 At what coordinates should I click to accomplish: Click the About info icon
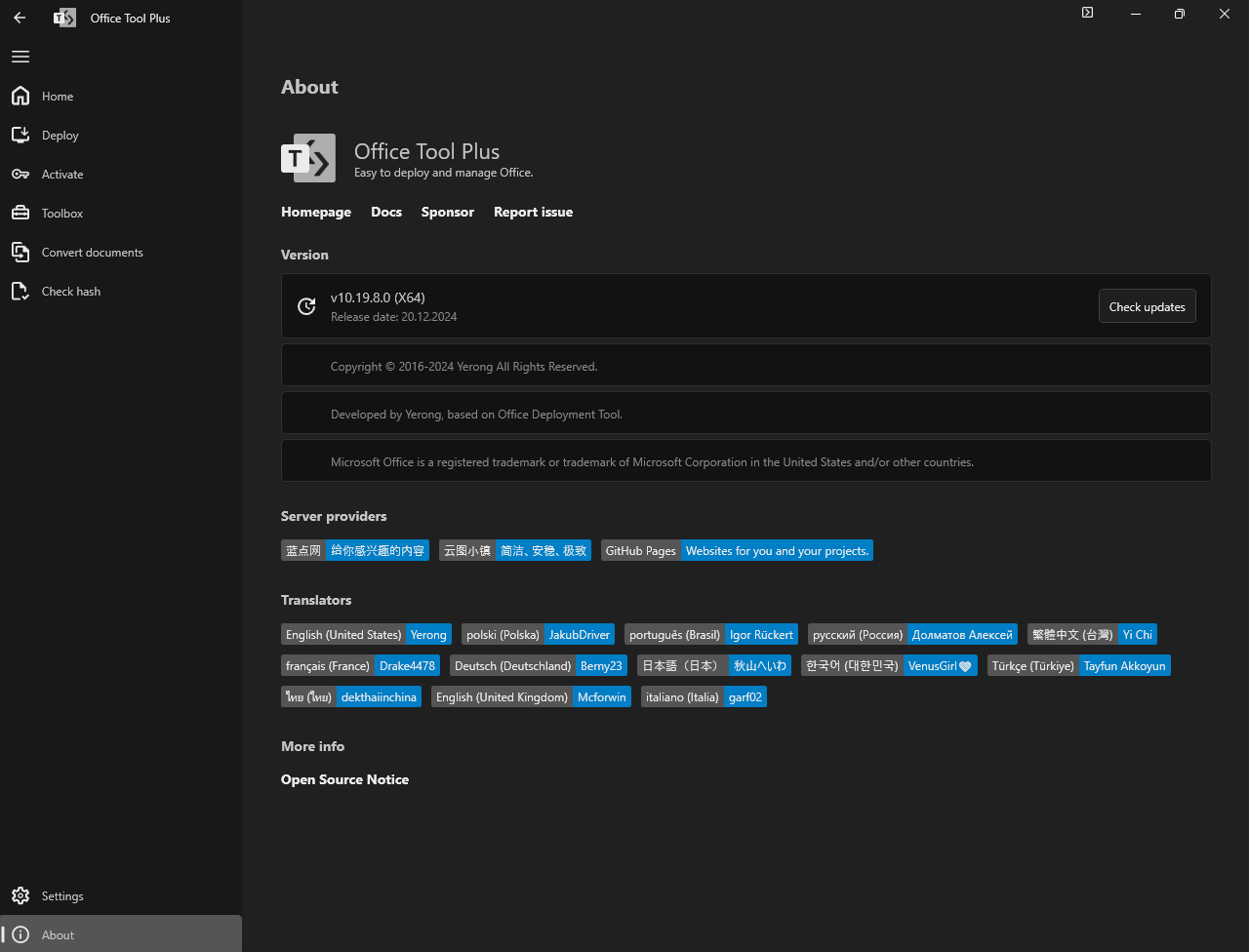coord(20,934)
